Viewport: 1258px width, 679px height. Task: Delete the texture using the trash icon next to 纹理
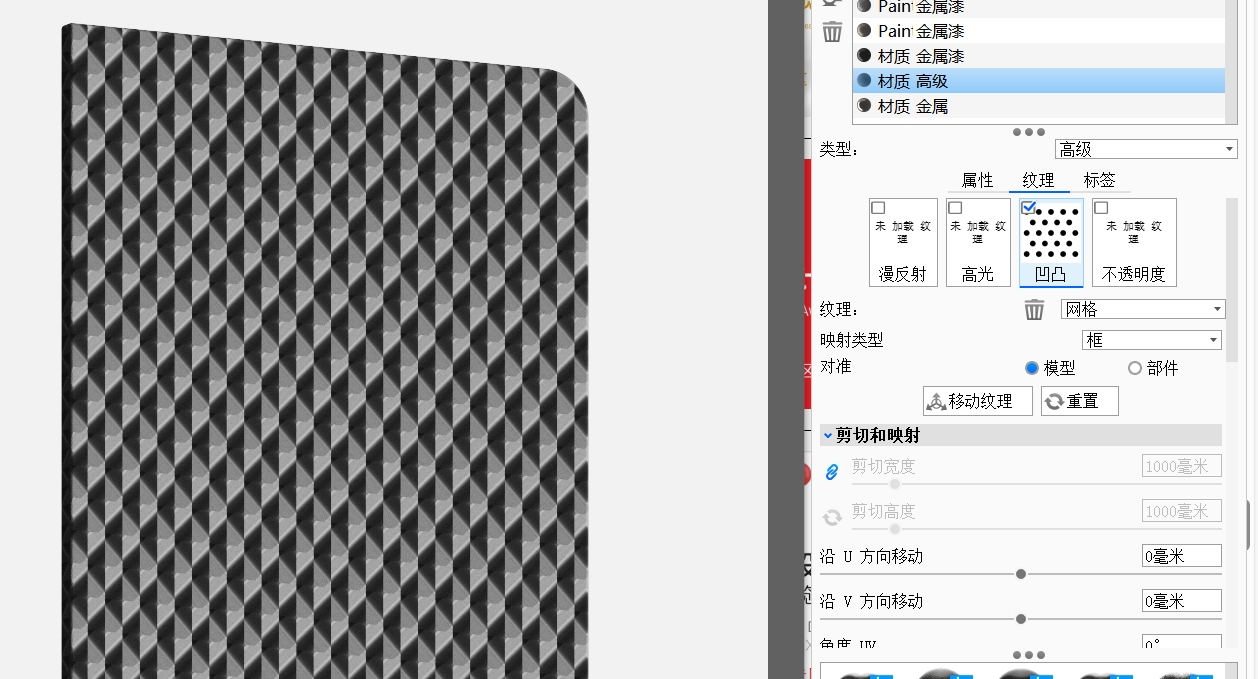click(1034, 310)
